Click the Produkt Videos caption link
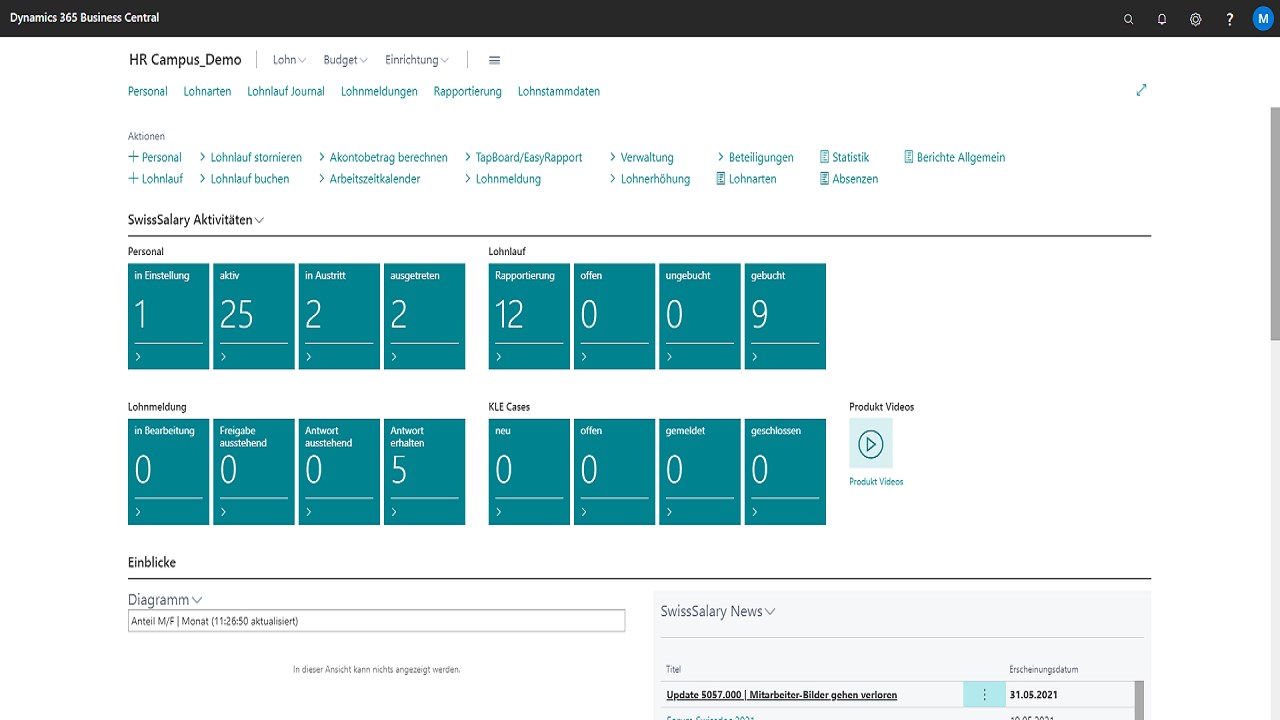The image size is (1280, 720). tap(876, 482)
